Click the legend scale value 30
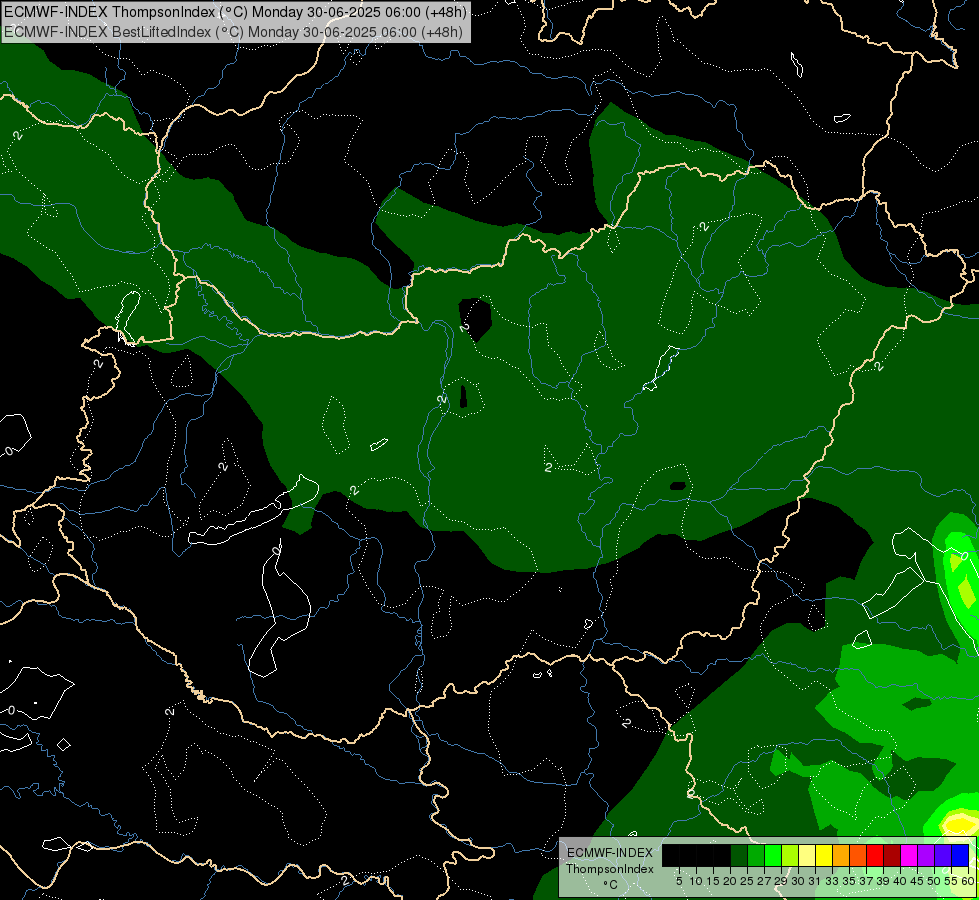The image size is (979, 900). pyautogui.click(x=798, y=881)
